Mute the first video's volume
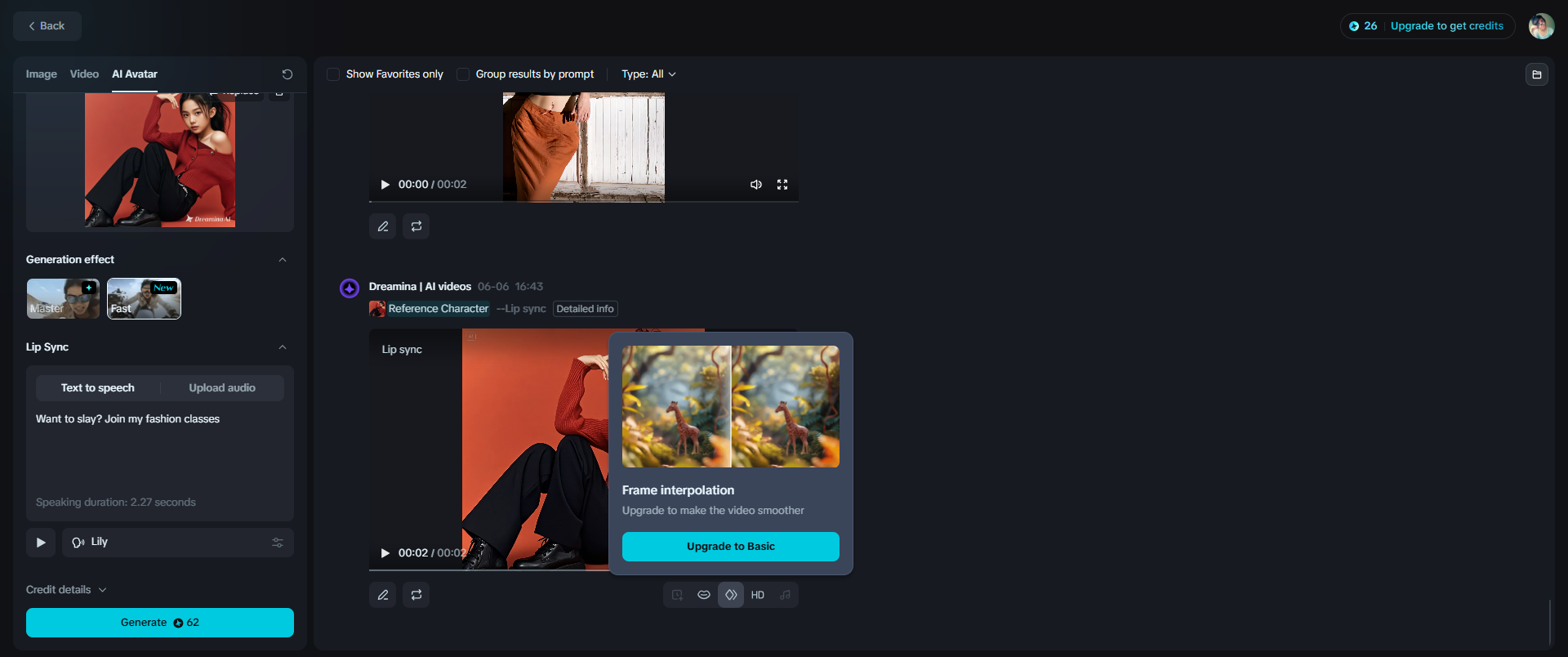Image resolution: width=1568 pixels, height=657 pixels. [x=756, y=185]
